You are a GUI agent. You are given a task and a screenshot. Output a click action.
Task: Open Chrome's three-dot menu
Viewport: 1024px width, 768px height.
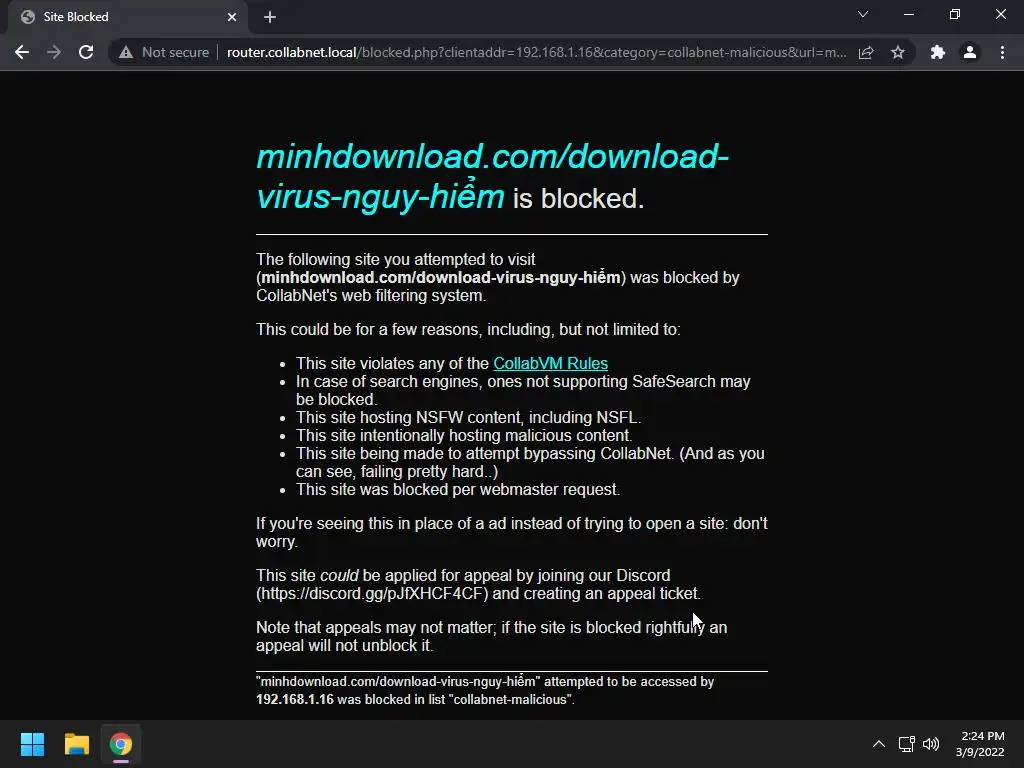1002,52
